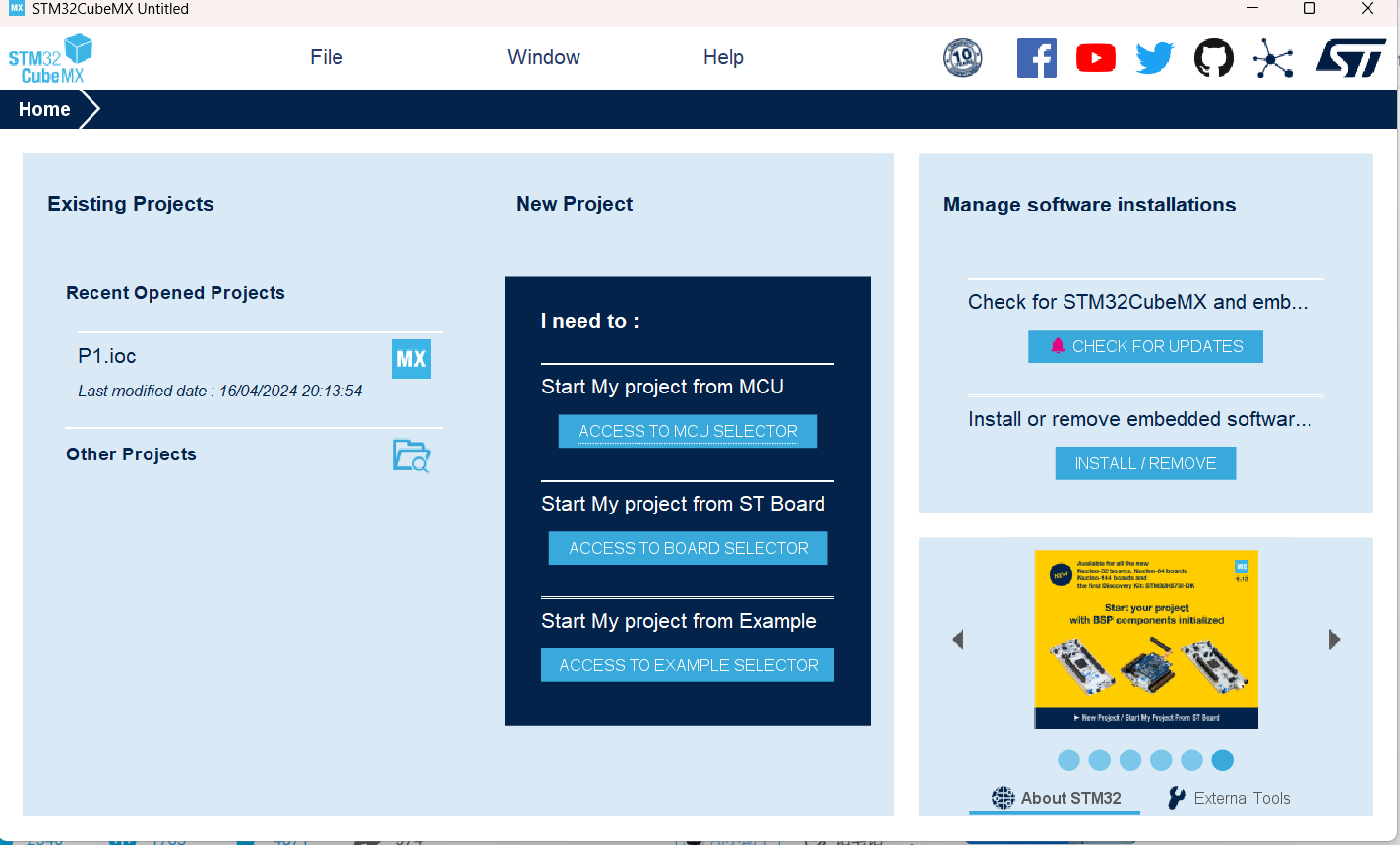
Task: Click the wrench icon beside External Tools
Action: [1177, 798]
